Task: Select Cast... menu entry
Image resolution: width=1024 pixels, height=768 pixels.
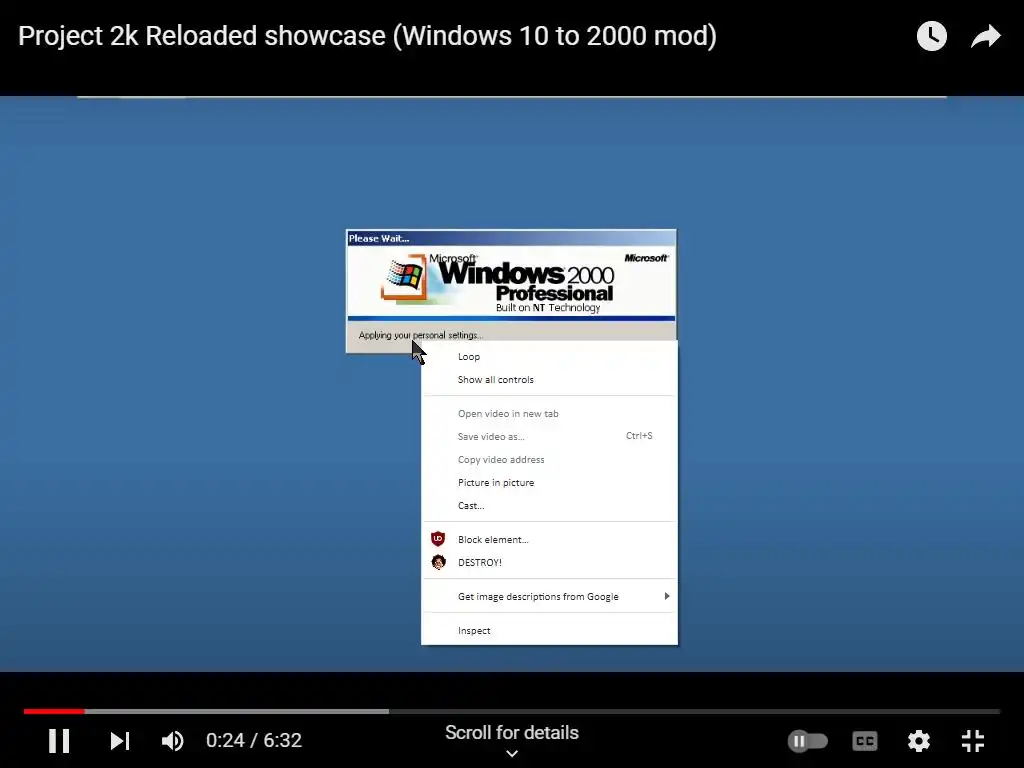Action: pos(549,505)
